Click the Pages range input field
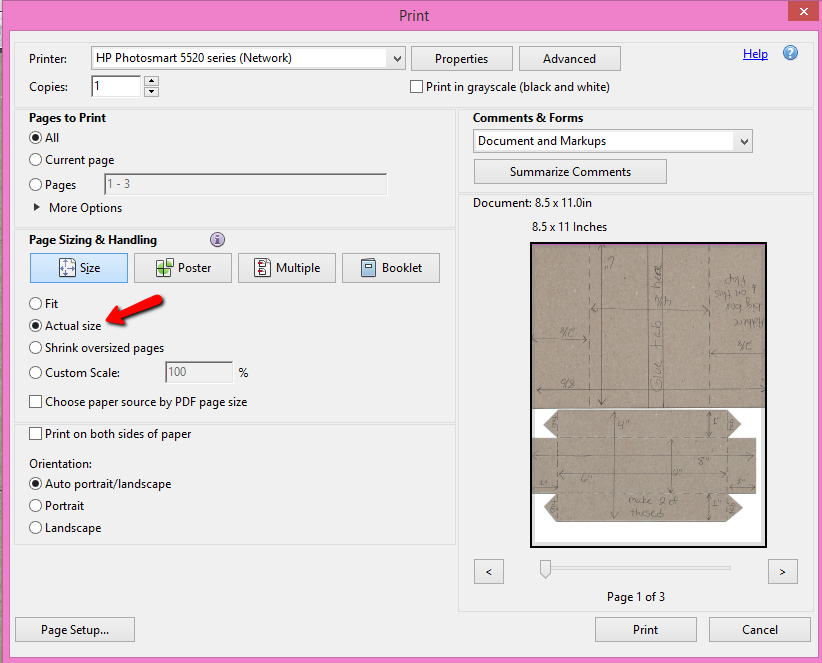Viewport: 822px width, 663px height. tap(245, 185)
